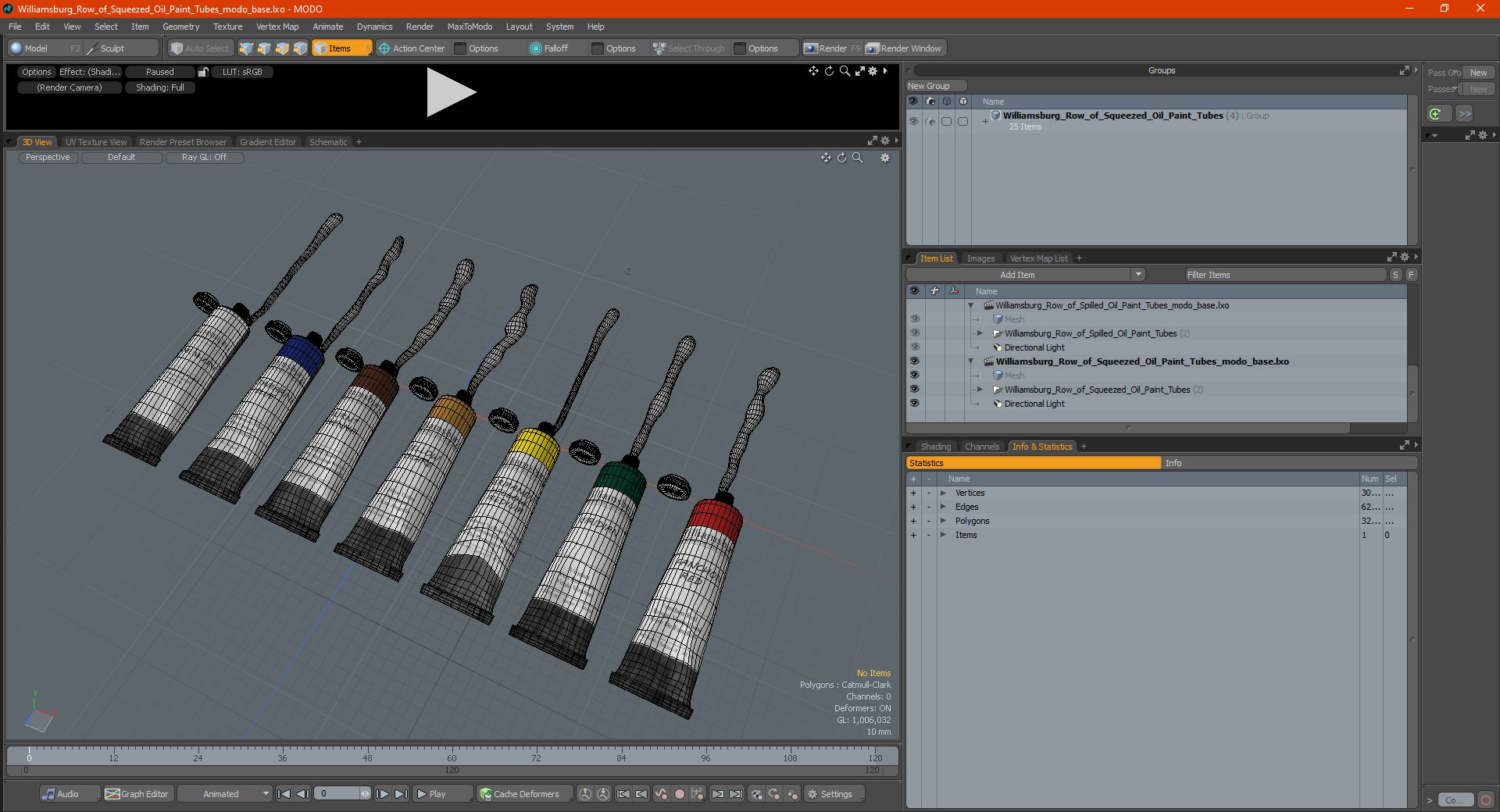Activate Items selection mode

(x=341, y=48)
